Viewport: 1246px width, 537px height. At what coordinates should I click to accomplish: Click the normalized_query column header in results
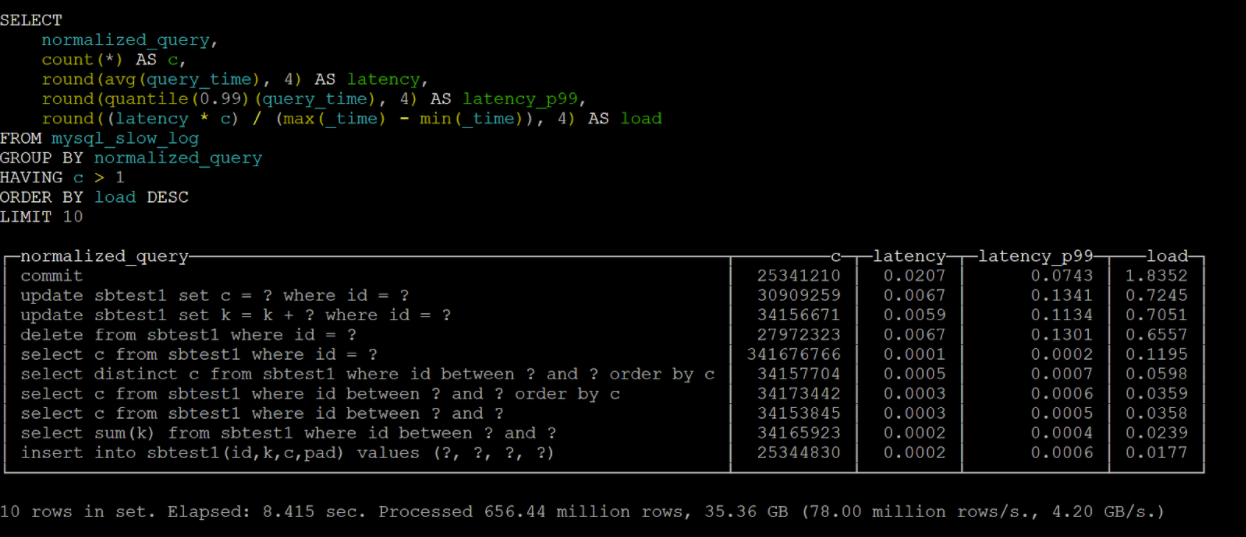[x=104, y=257]
